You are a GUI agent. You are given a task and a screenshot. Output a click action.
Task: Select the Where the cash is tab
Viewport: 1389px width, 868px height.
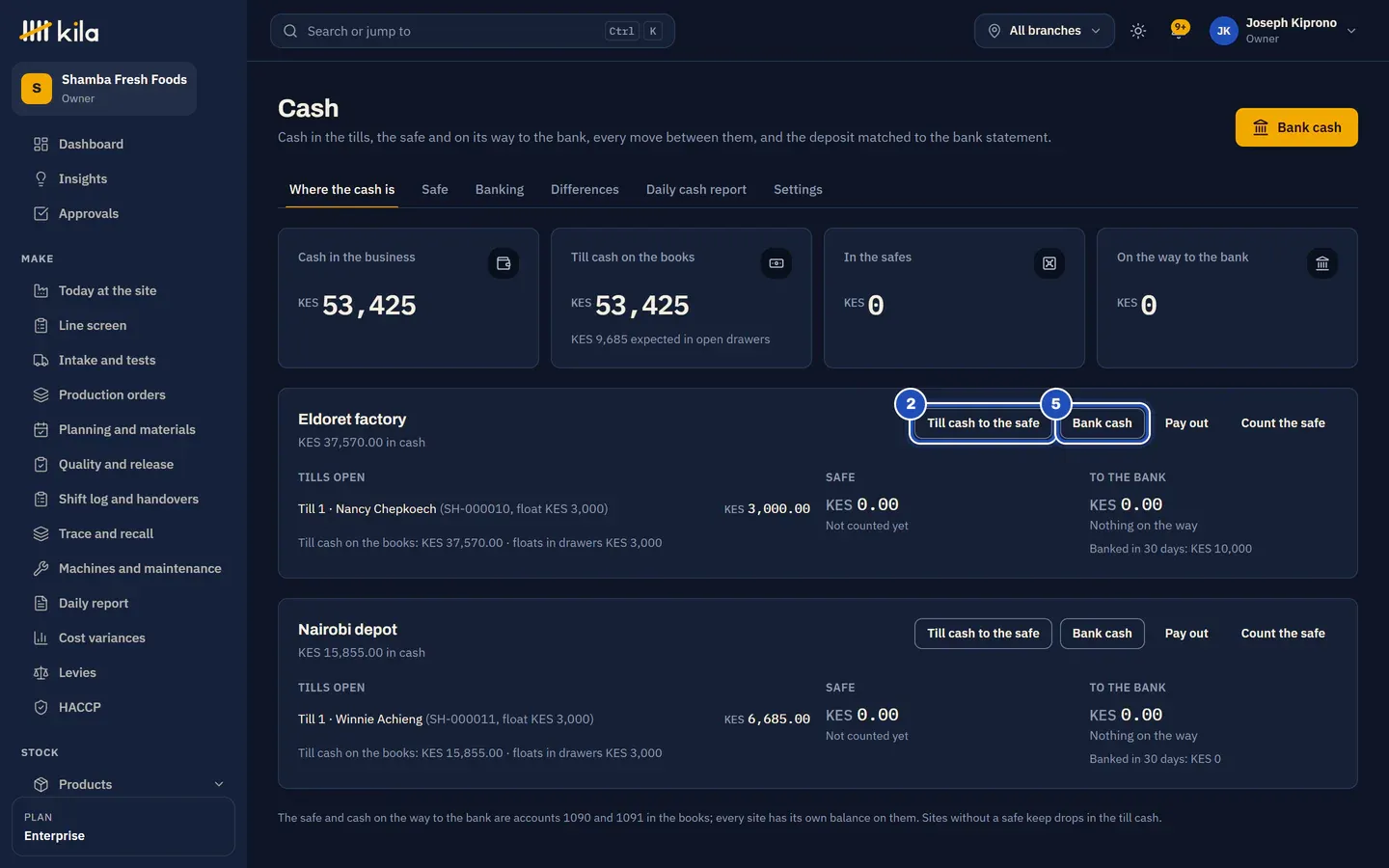[x=341, y=189]
